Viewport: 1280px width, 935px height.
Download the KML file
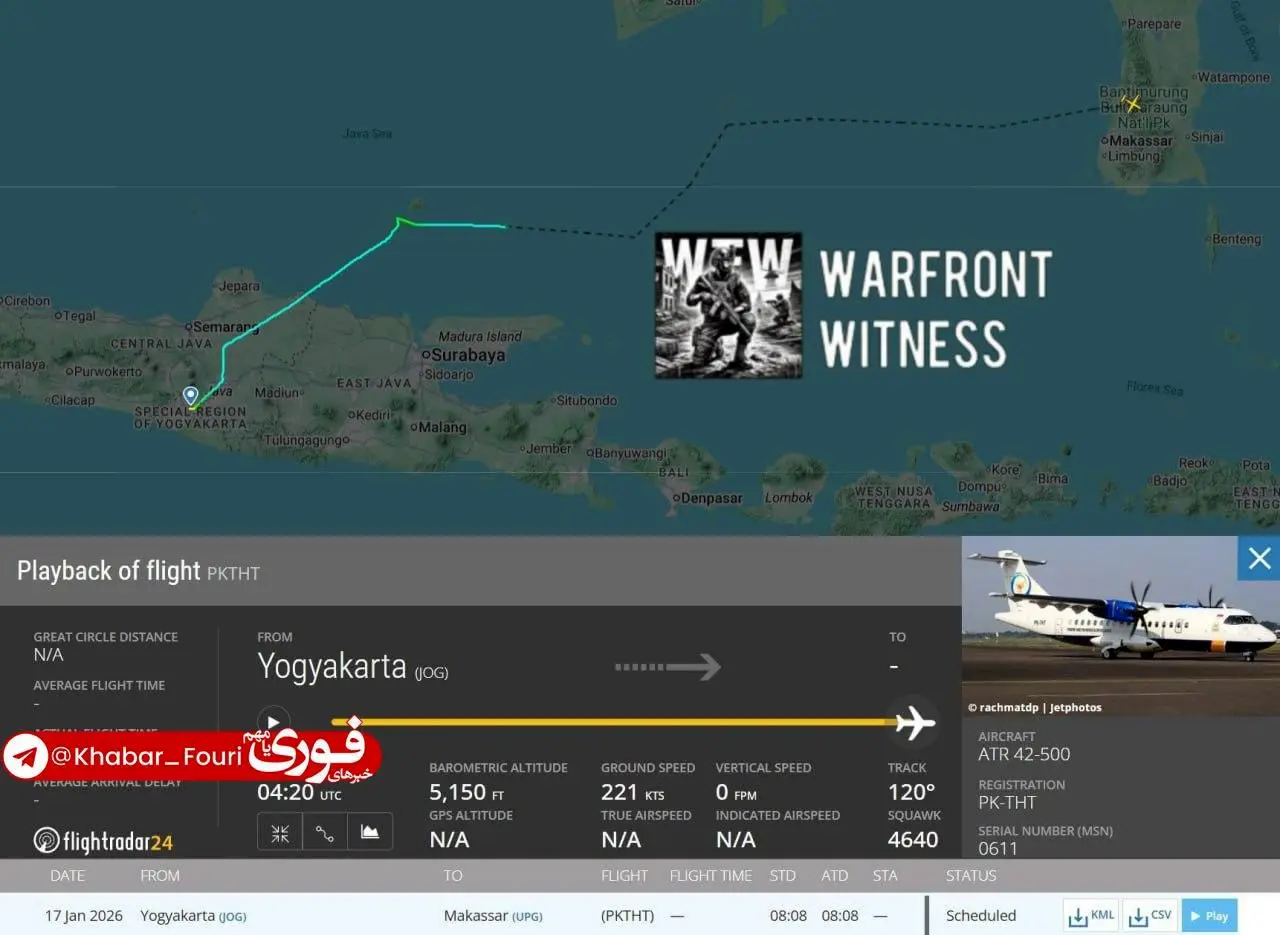(1091, 915)
